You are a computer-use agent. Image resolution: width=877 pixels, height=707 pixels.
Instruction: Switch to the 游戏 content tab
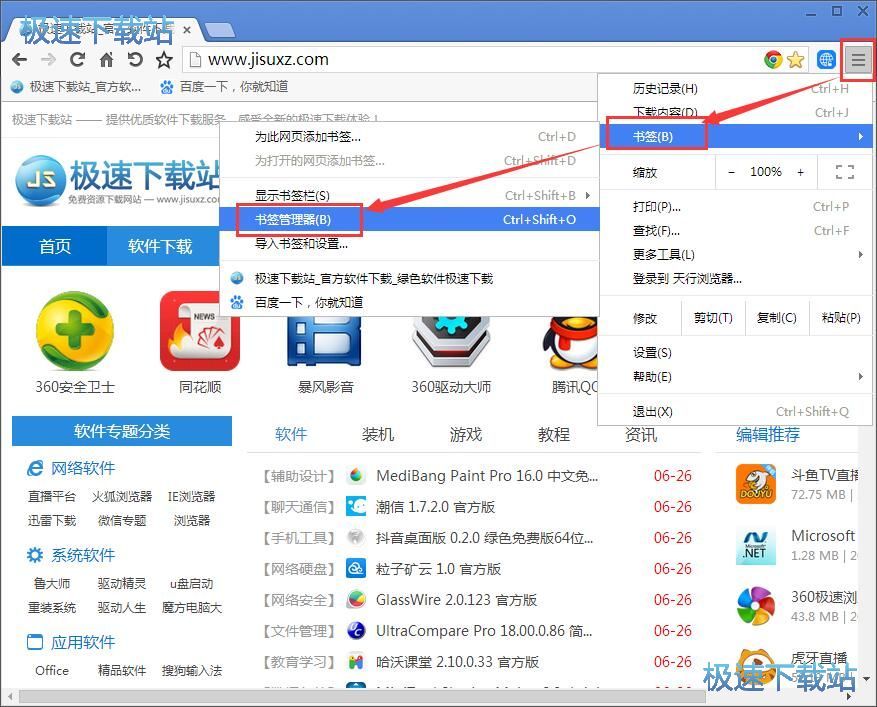coord(466,434)
